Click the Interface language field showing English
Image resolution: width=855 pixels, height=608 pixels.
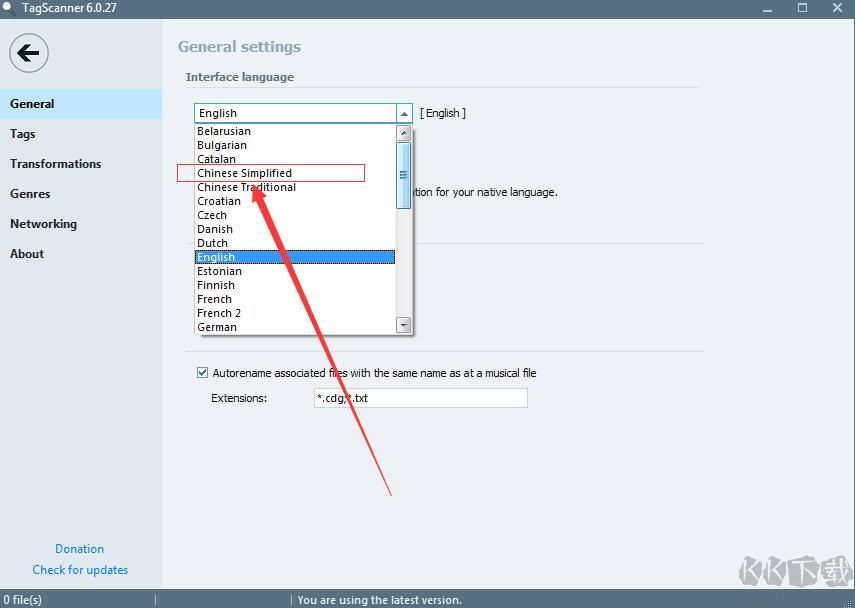point(295,113)
